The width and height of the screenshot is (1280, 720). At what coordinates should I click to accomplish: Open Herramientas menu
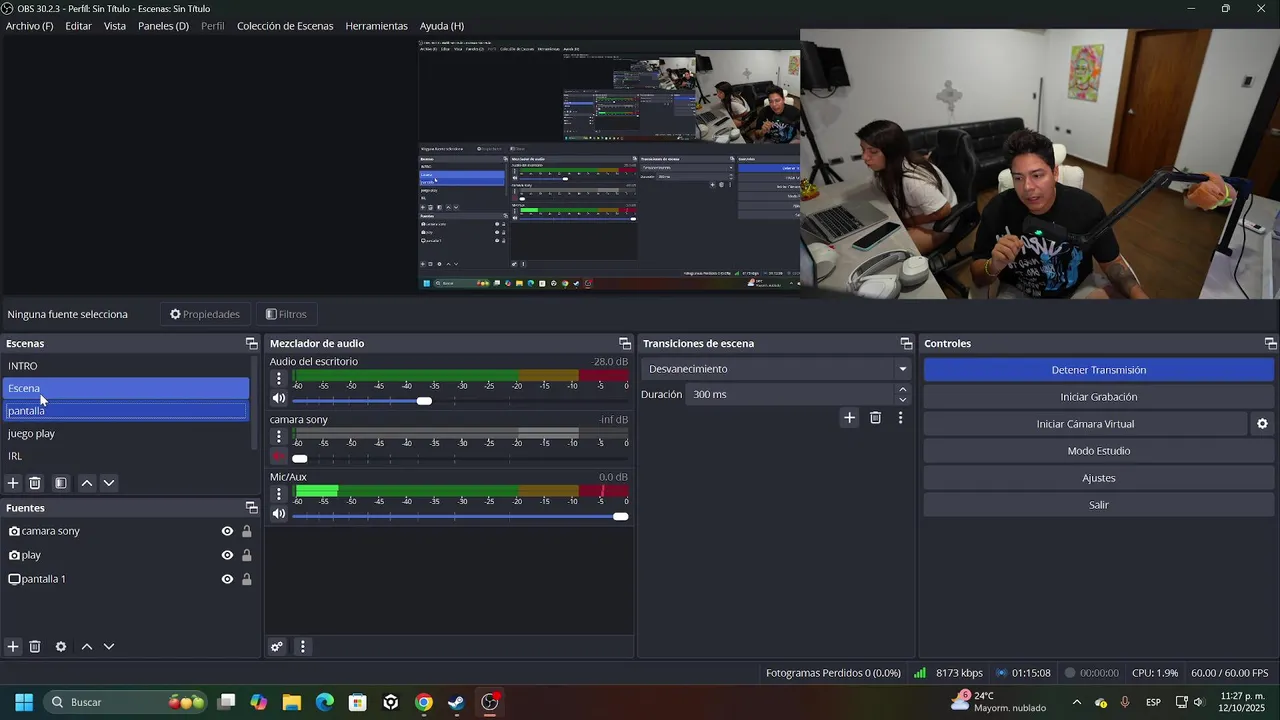point(376,26)
